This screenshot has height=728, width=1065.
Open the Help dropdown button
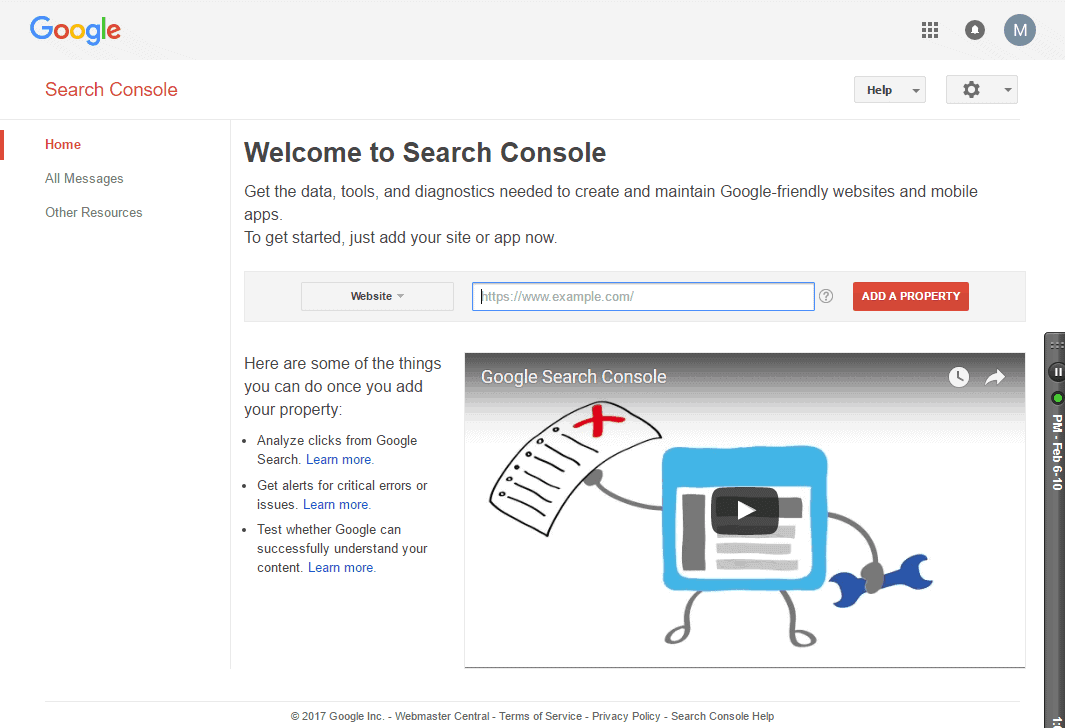coord(890,90)
